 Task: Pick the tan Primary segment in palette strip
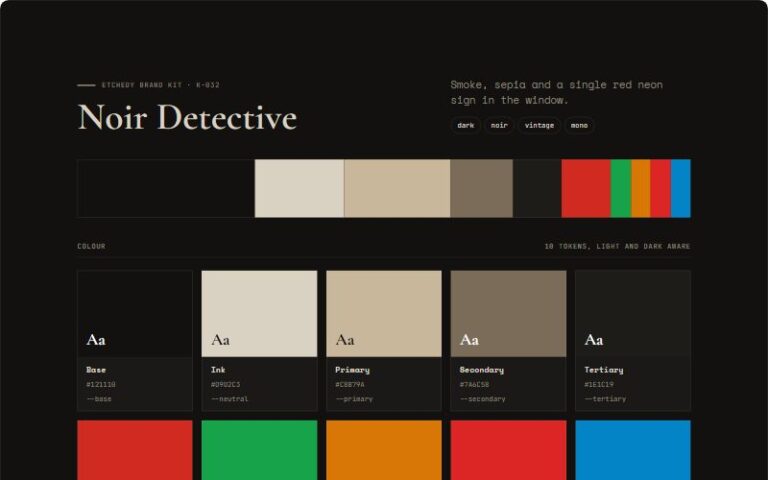(x=397, y=188)
